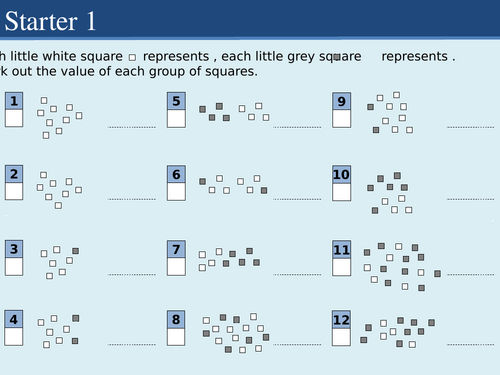Click the white square legend symbol in instructions

coord(132,57)
